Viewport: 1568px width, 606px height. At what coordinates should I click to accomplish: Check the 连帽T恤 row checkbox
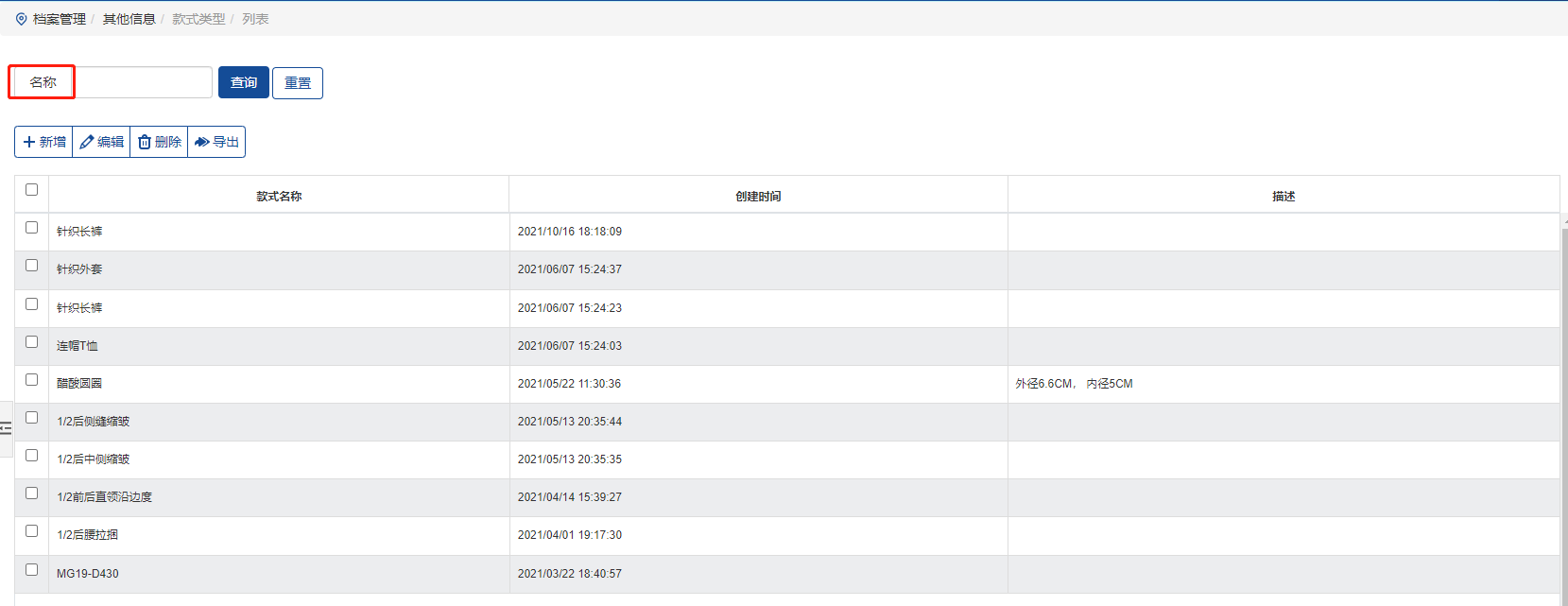[31, 342]
